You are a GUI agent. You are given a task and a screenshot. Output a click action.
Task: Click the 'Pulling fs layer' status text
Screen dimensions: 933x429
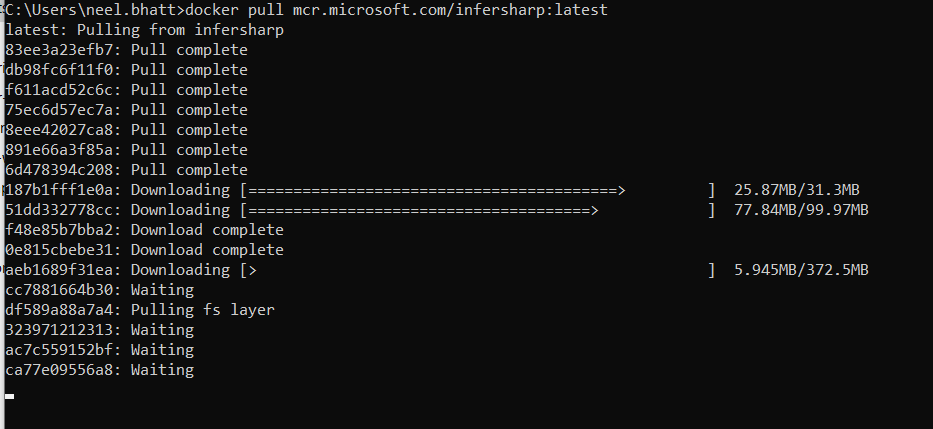[202, 310]
